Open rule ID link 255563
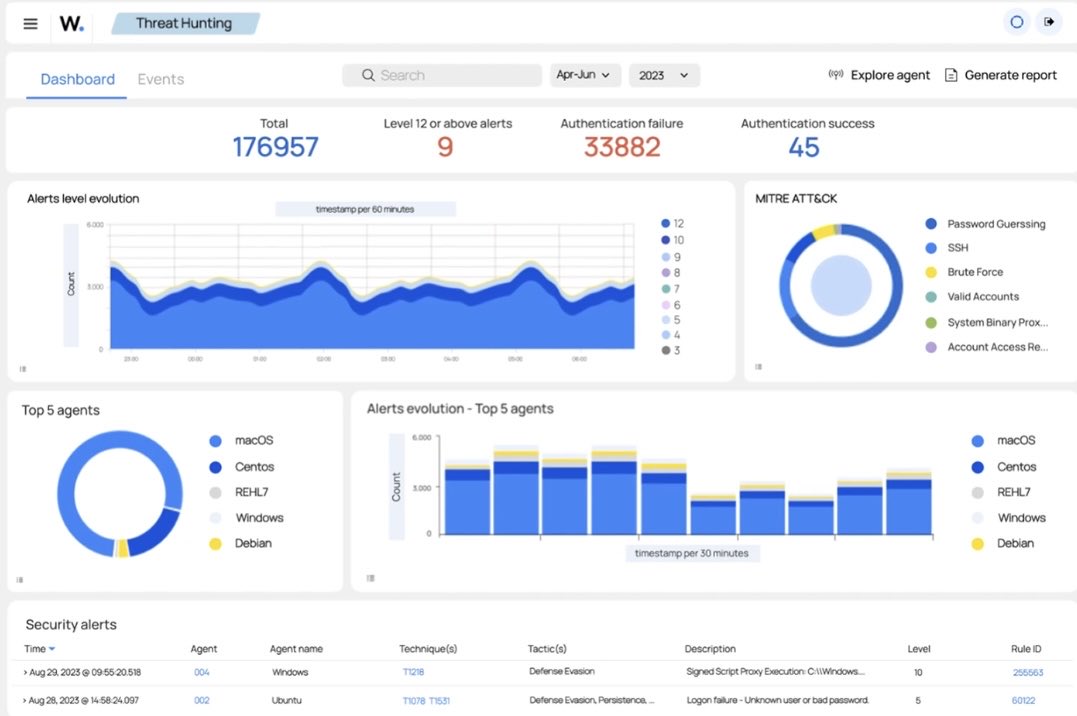Viewport: 1077px width, 716px height. [1028, 673]
